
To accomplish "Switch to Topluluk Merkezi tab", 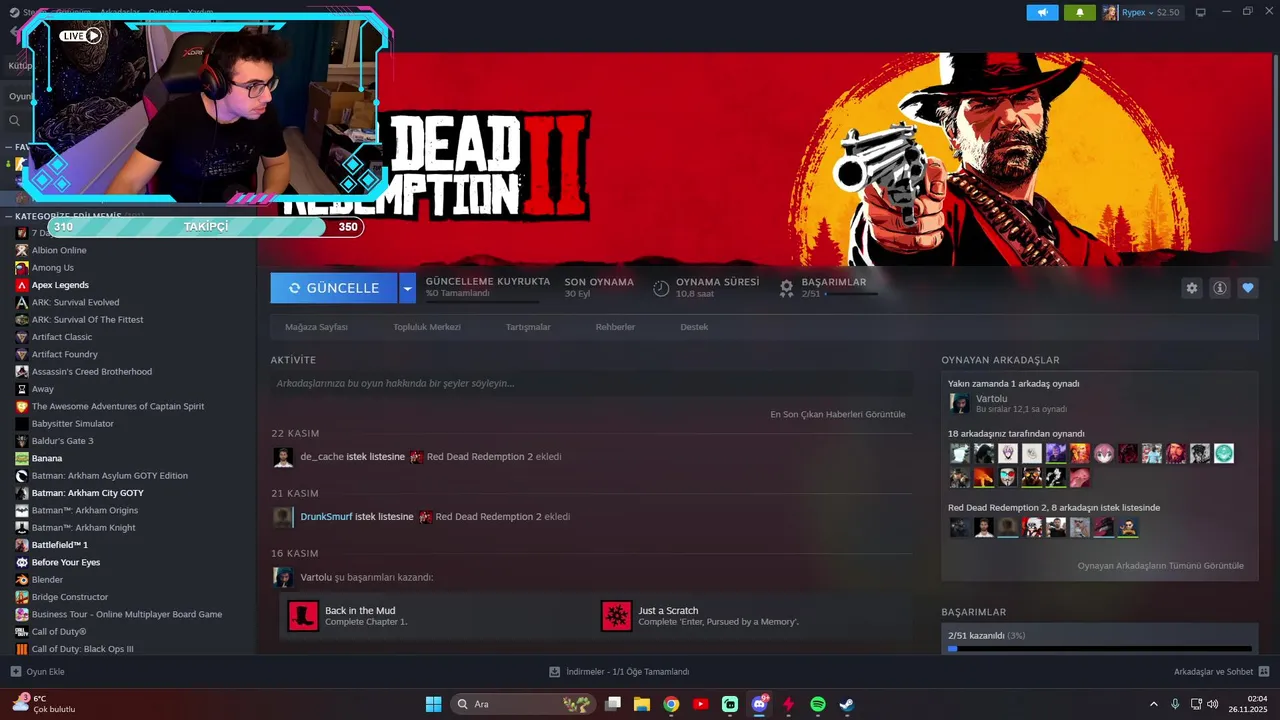I will click(427, 327).
